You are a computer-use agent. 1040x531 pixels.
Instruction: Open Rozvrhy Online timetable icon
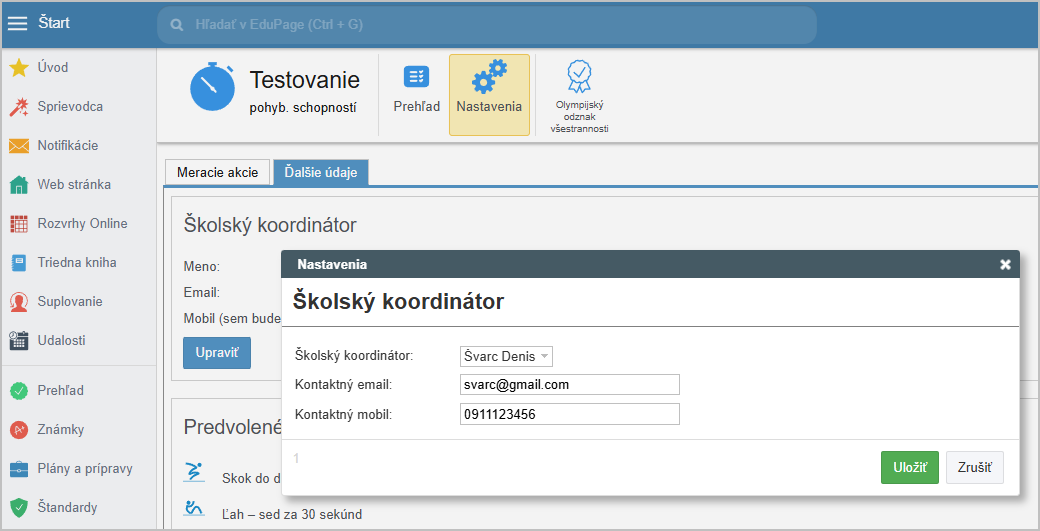pos(18,224)
